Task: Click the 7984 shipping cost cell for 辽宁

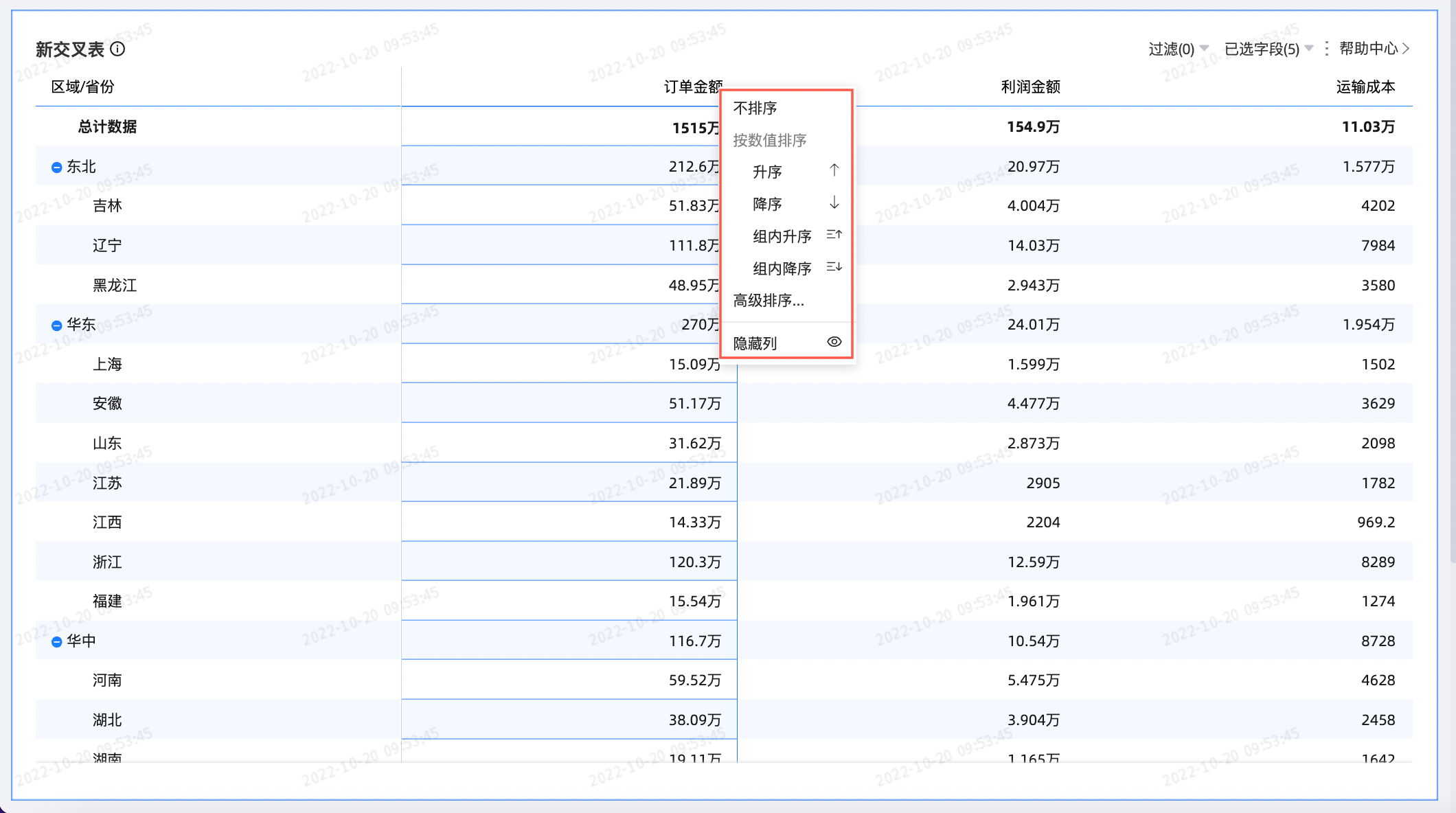Action: coord(1378,245)
